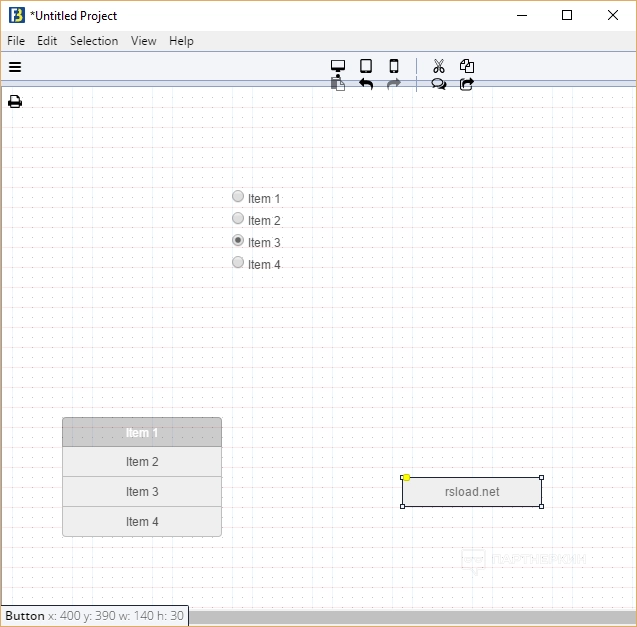Choose Item 3 in the list box
The image size is (637, 627).
pyautogui.click(x=142, y=492)
